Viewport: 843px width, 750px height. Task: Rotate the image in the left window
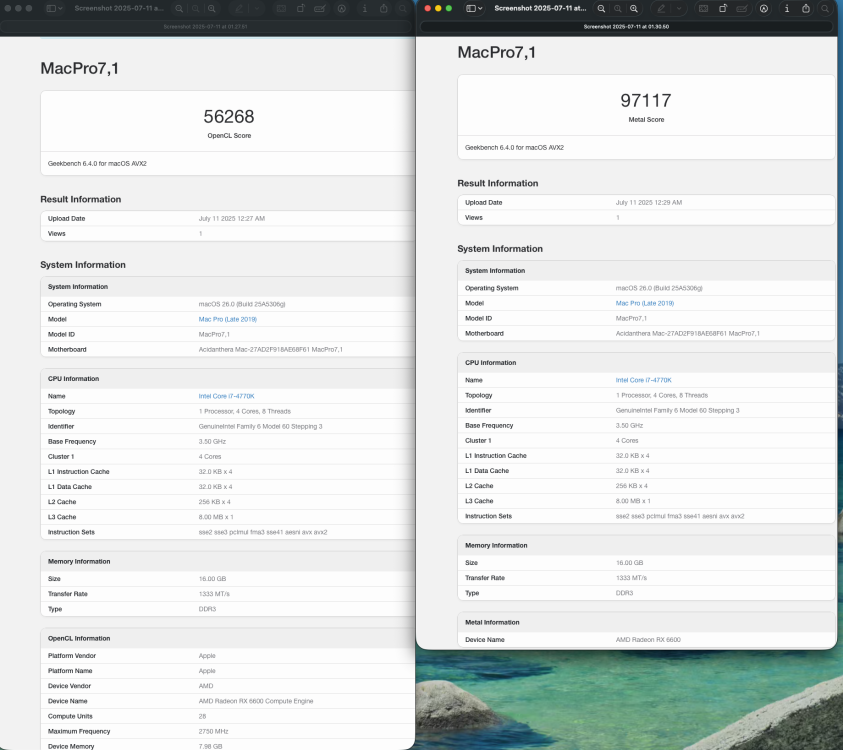click(301, 9)
